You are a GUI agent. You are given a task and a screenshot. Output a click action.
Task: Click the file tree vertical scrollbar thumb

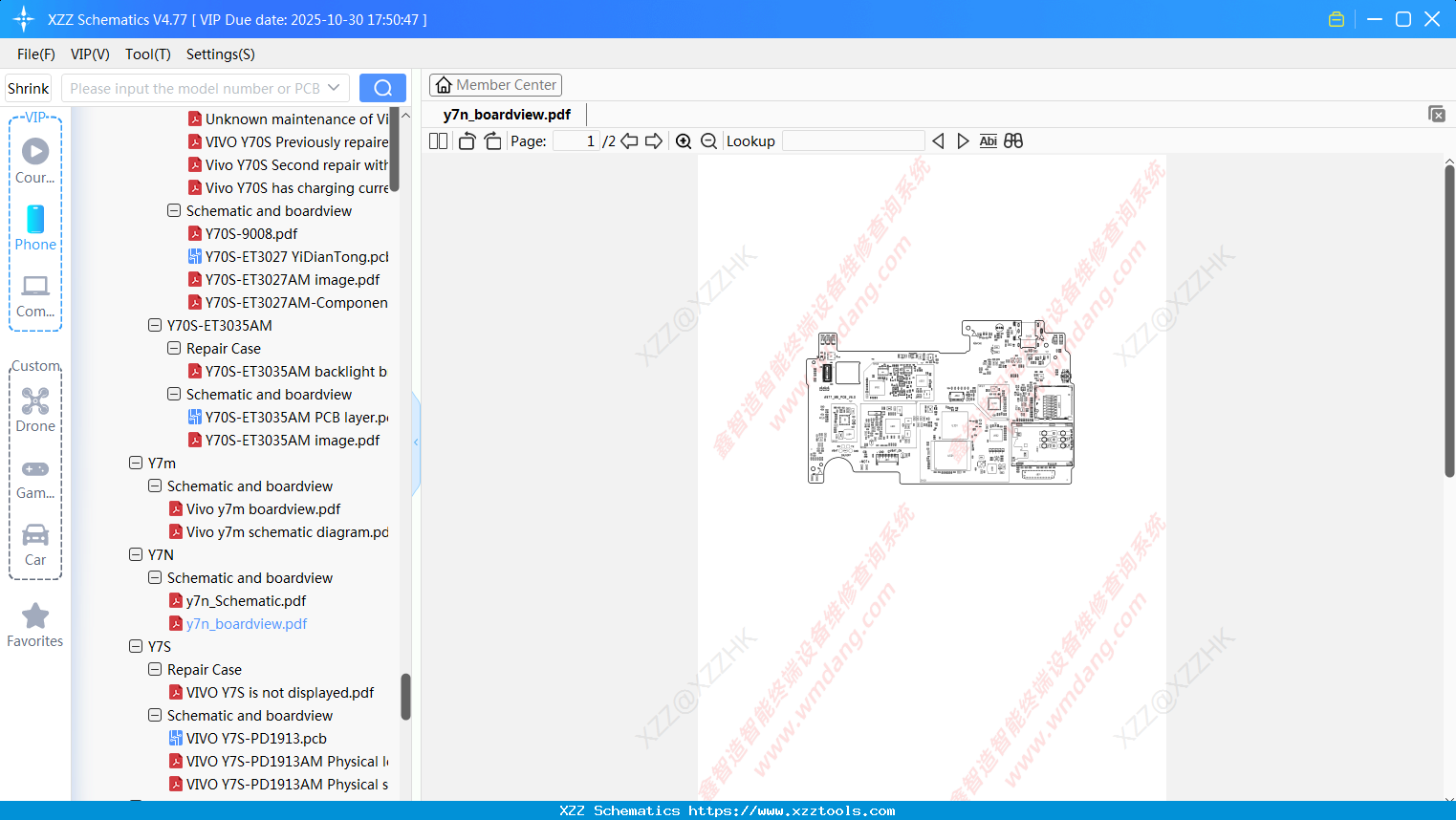coord(405,697)
